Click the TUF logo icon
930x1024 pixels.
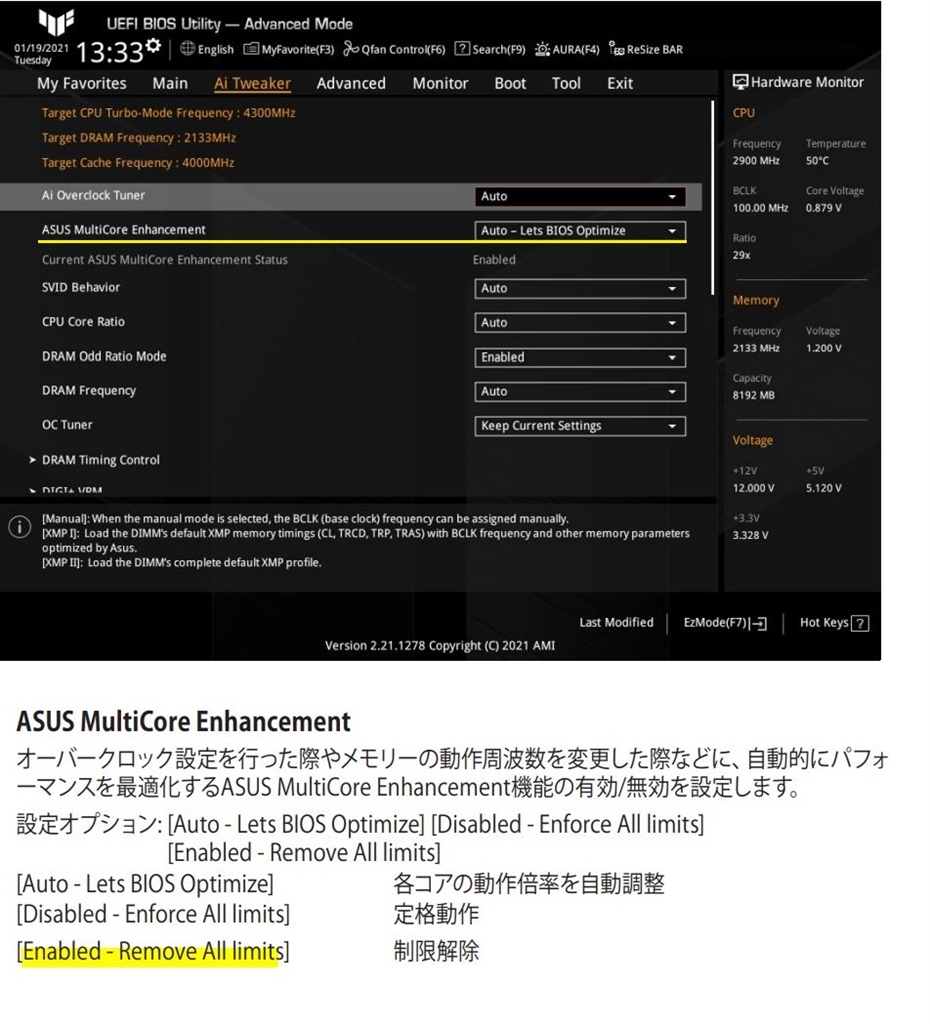[56, 22]
